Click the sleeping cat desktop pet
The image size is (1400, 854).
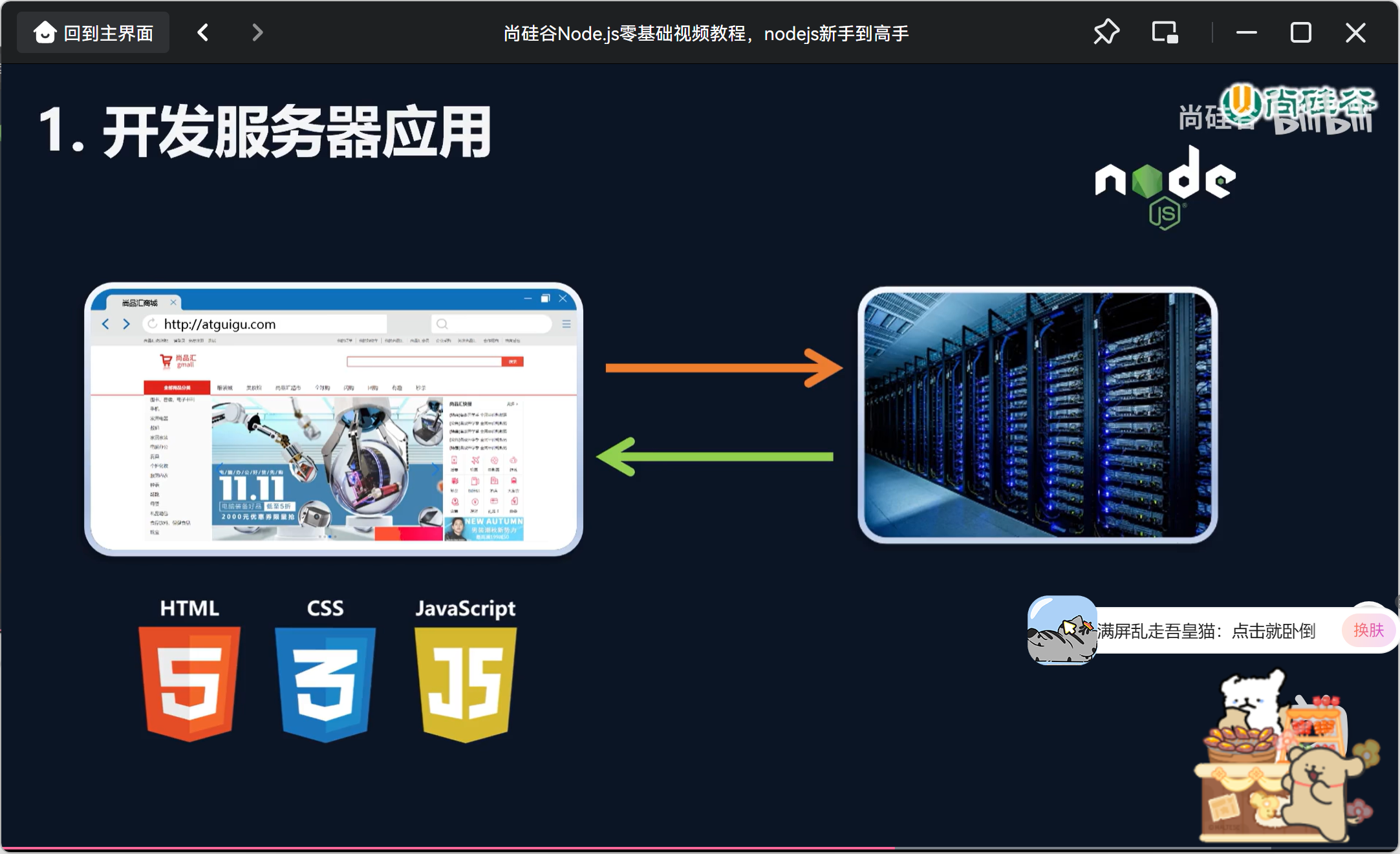coord(1062,630)
